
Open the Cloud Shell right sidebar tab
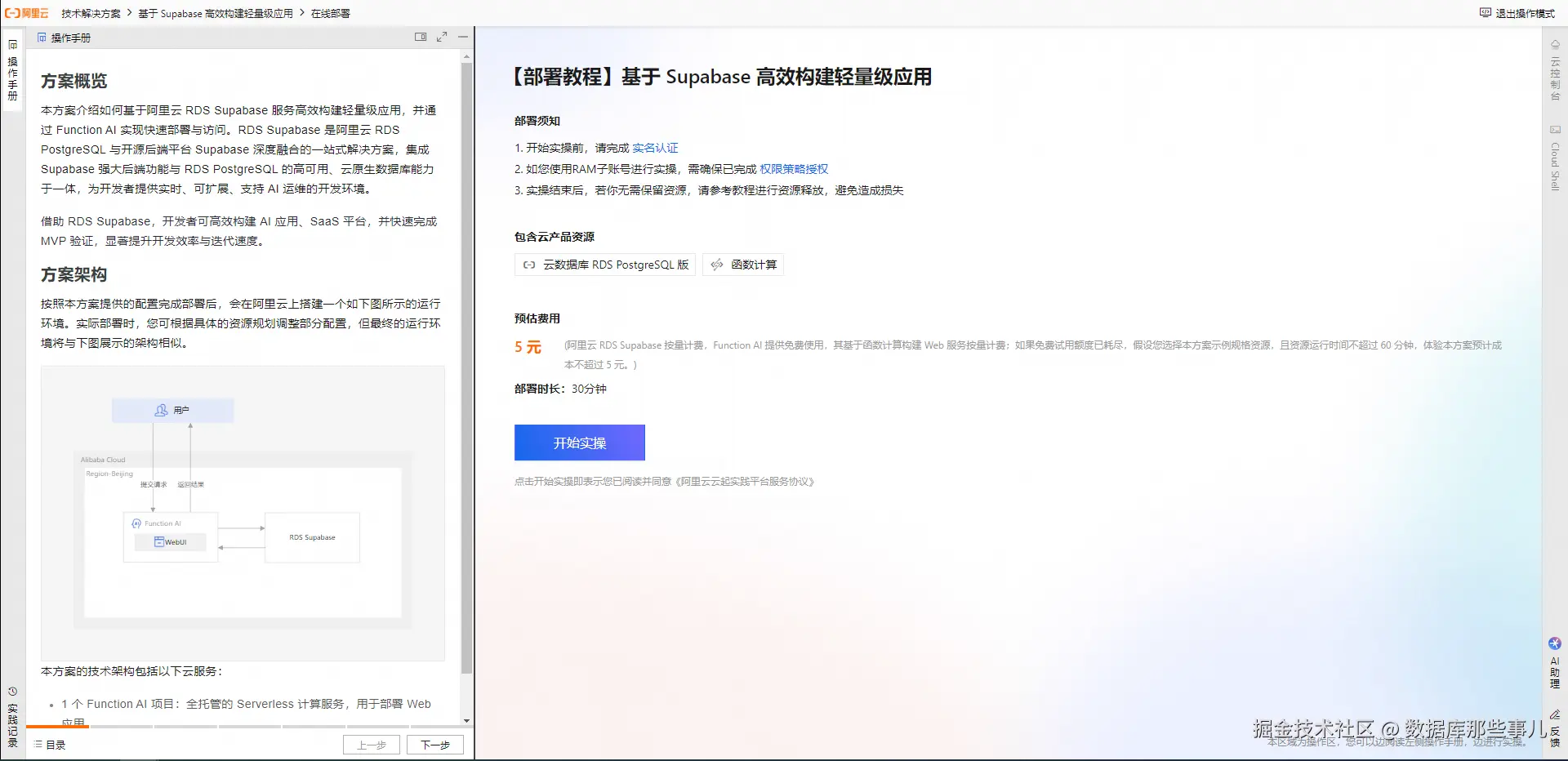(x=1555, y=158)
